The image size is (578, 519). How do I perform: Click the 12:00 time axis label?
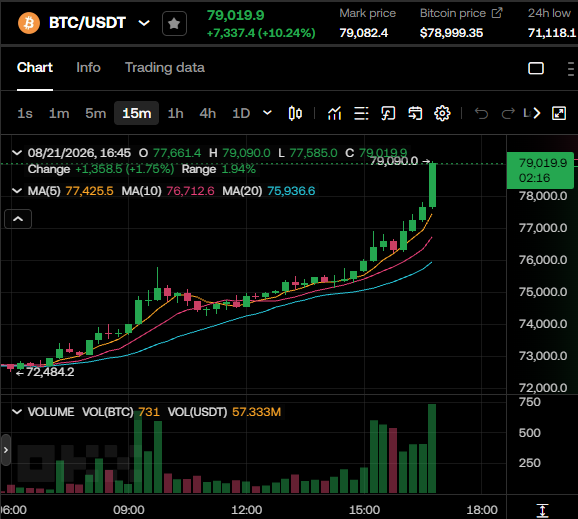click(246, 510)
